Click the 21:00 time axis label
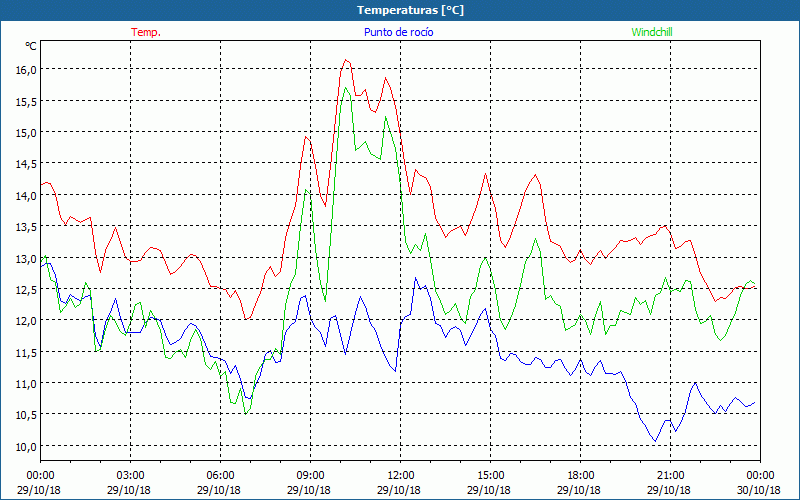Screen dimensions: 800x500 point(670,476)
